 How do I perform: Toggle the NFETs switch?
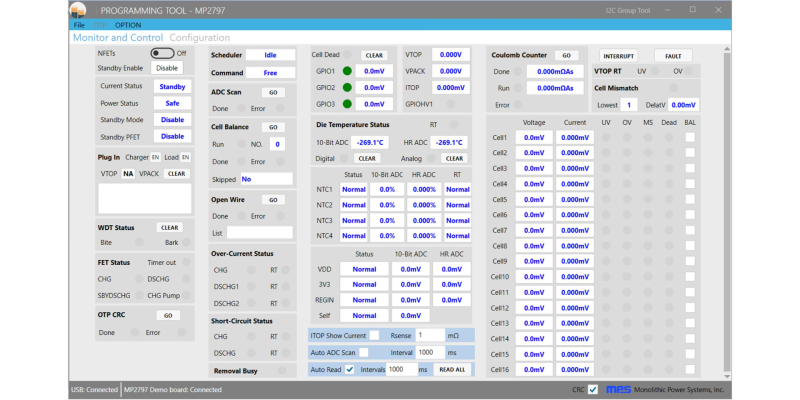pyautogui.click(x=162, y=53)
